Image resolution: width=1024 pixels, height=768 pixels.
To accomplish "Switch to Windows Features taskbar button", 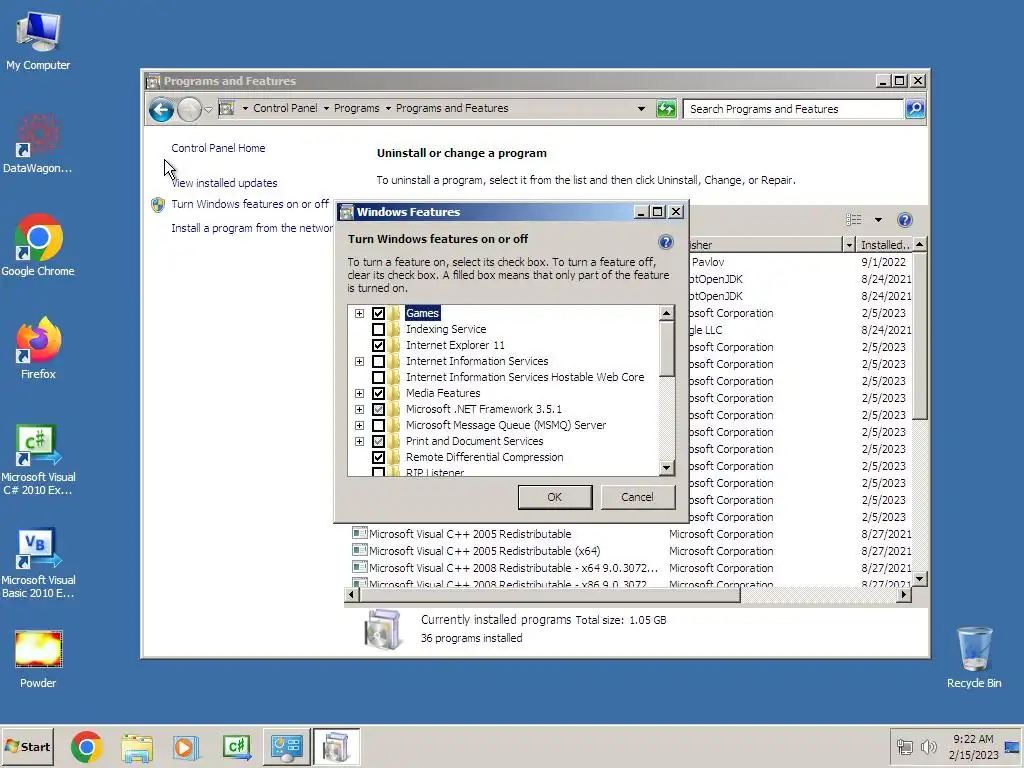I will point(336,747).
